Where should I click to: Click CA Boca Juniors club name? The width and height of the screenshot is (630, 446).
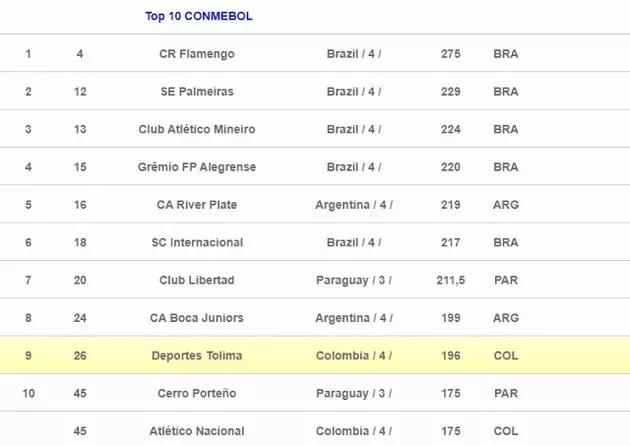[197, 318]
